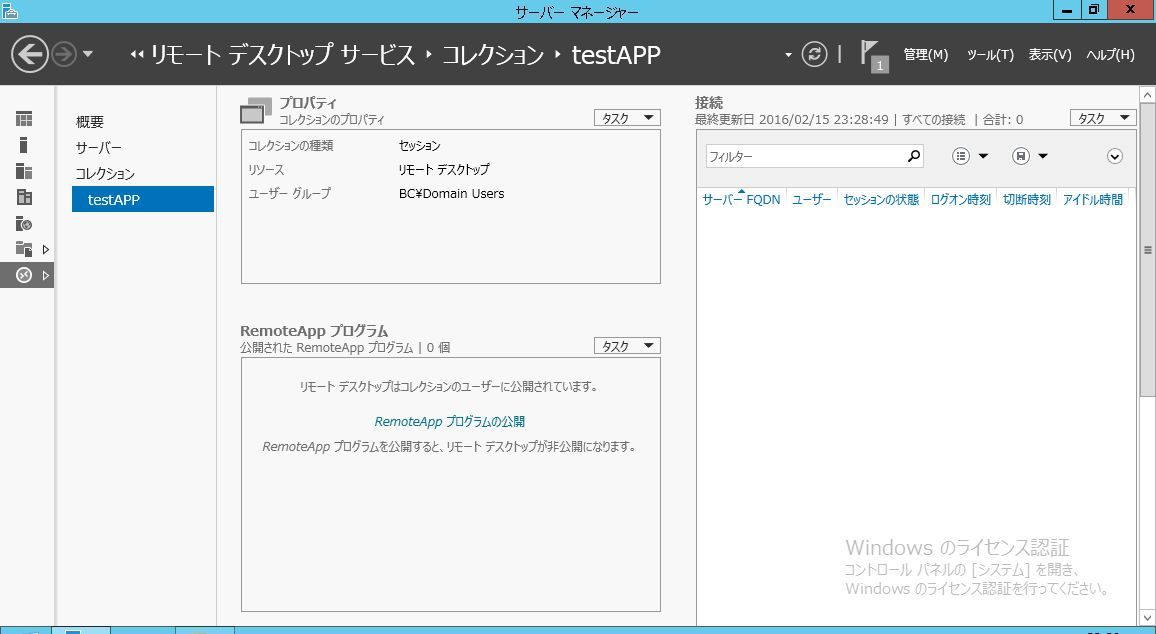Sort by 切断時刻 column
This screenshot has width=1156, height=634.
(x=1027, y=199)
